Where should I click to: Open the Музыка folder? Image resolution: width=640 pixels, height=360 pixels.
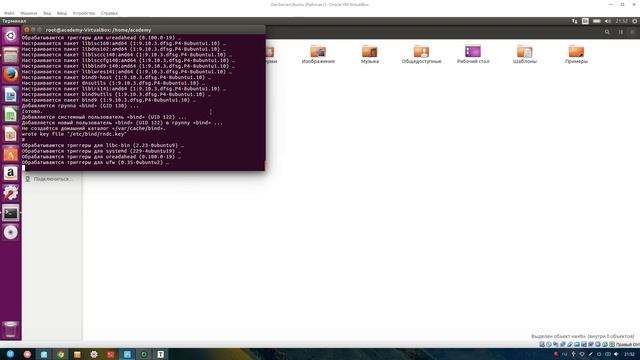tap(370, 54)
